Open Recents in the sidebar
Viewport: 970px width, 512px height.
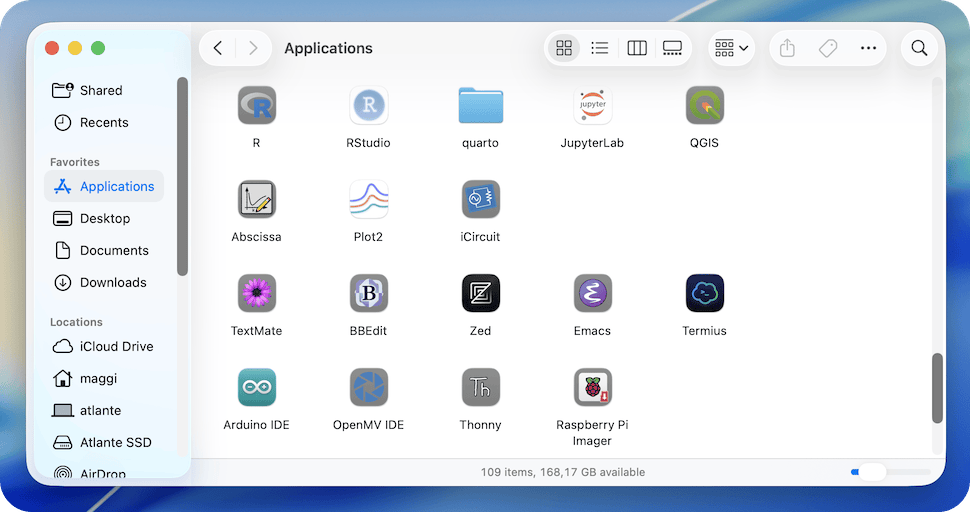[104, 122]
